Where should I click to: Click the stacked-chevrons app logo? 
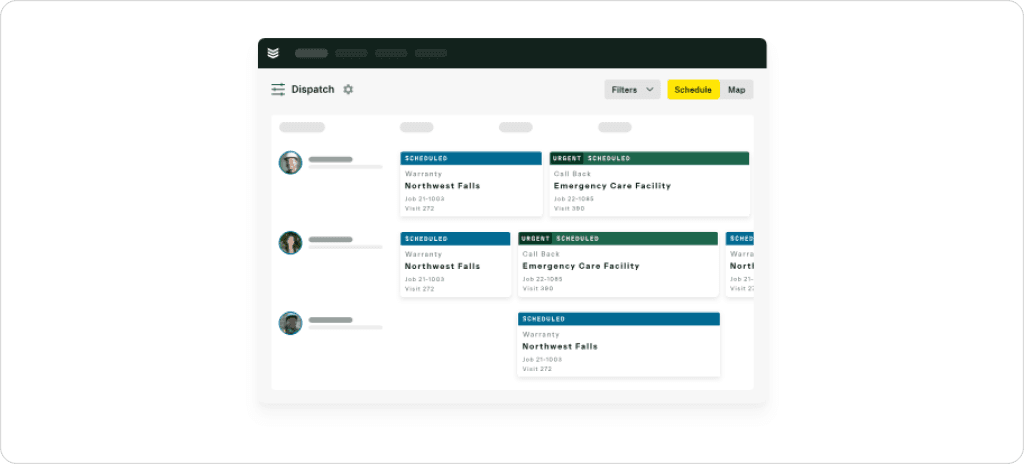point(273,53)
